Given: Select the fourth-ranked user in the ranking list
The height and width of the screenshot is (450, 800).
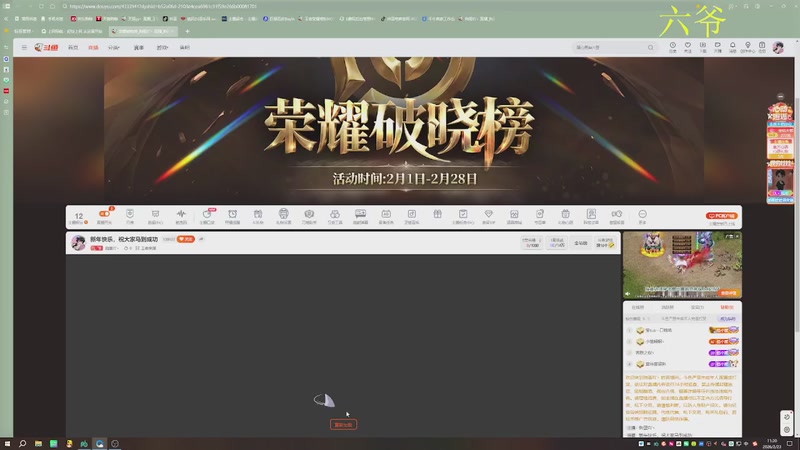Looking at the screenshot, I should click(682, 364).
